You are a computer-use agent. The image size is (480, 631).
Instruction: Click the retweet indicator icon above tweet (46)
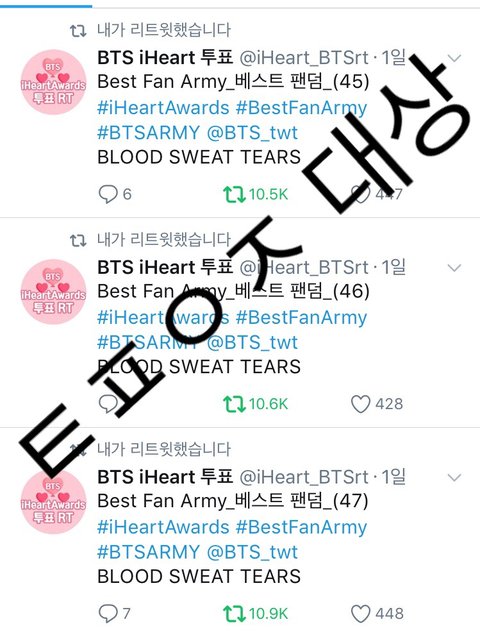pos(78,241)
